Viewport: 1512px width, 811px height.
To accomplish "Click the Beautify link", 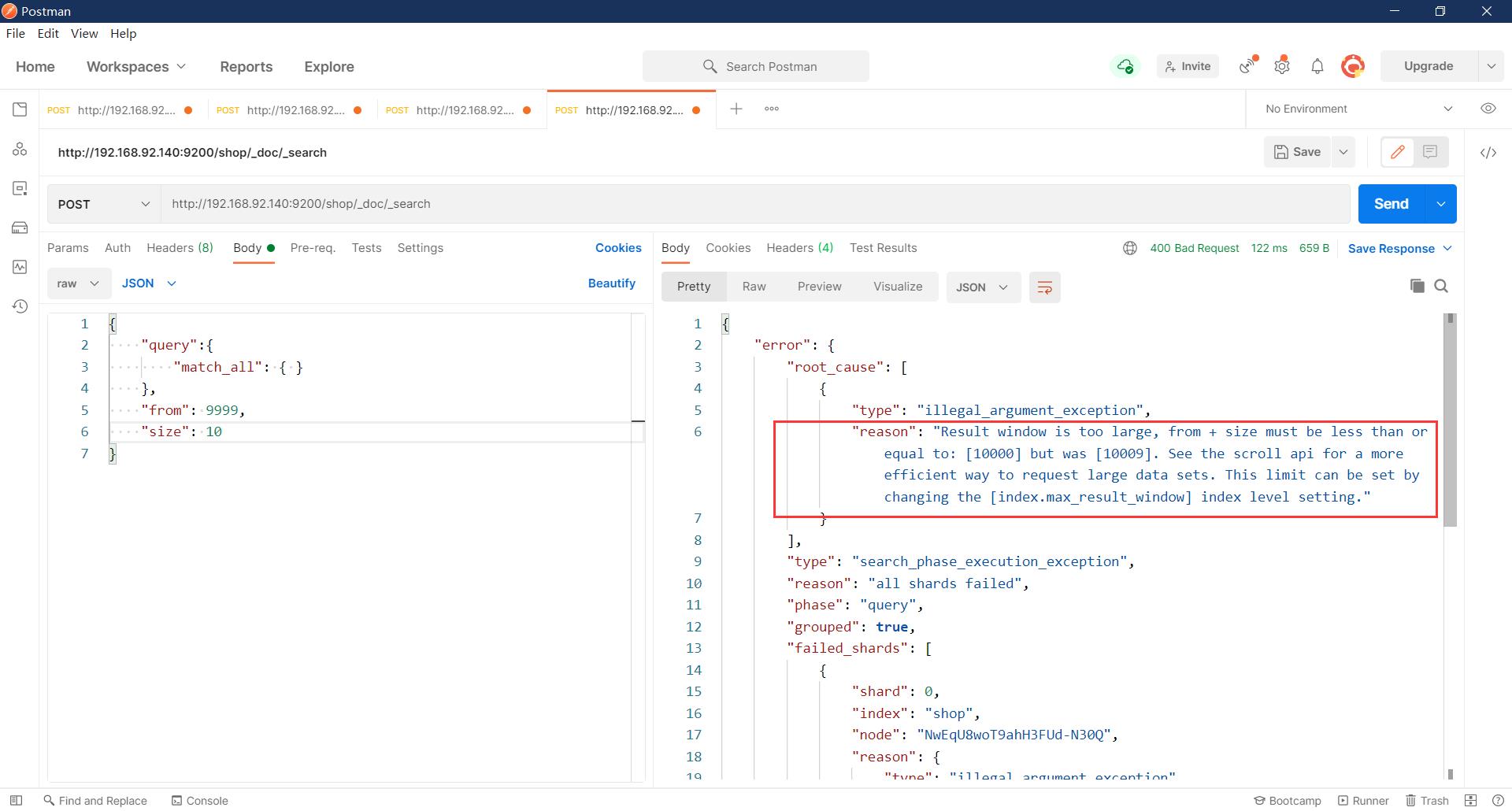I will pos(612,283).
